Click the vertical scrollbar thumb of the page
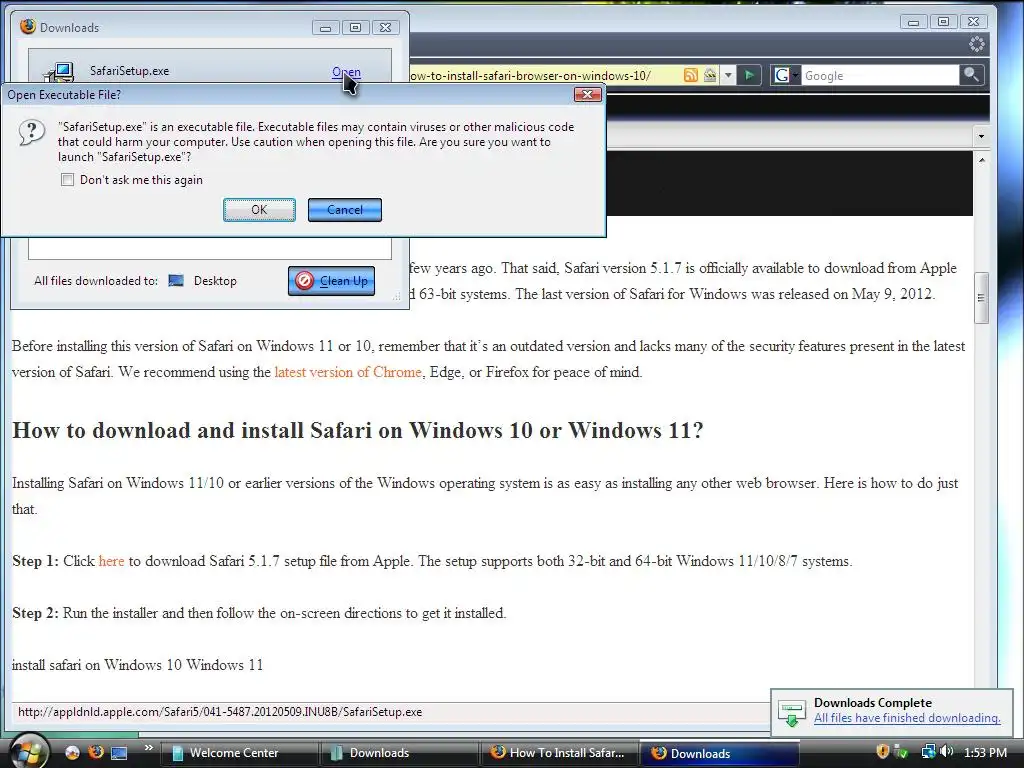The image size is (1024, 768). [x=981, y=298]
